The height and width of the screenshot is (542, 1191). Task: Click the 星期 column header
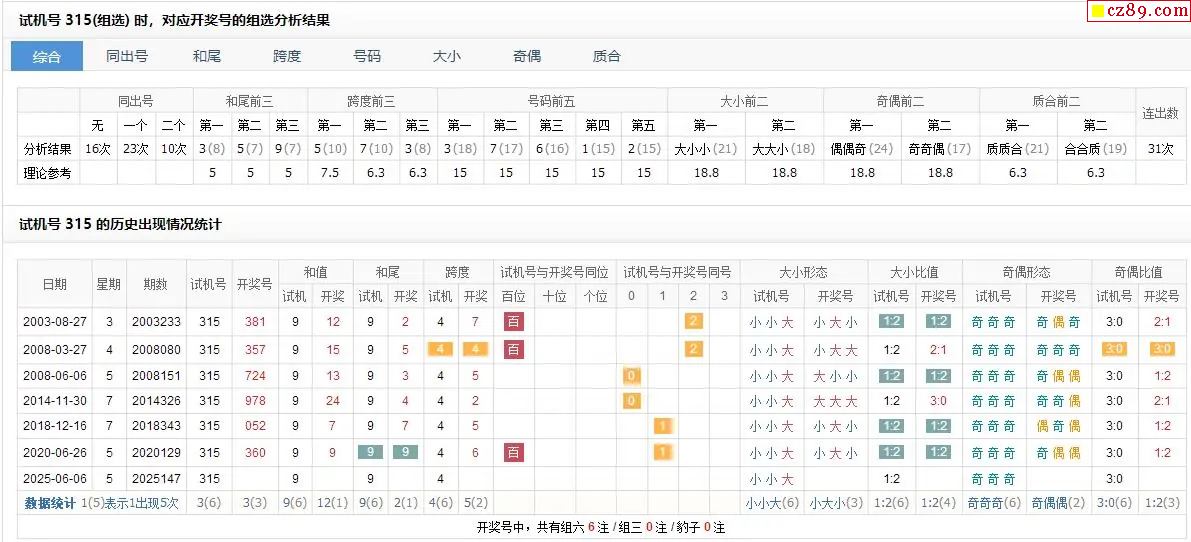coord(109,284)
